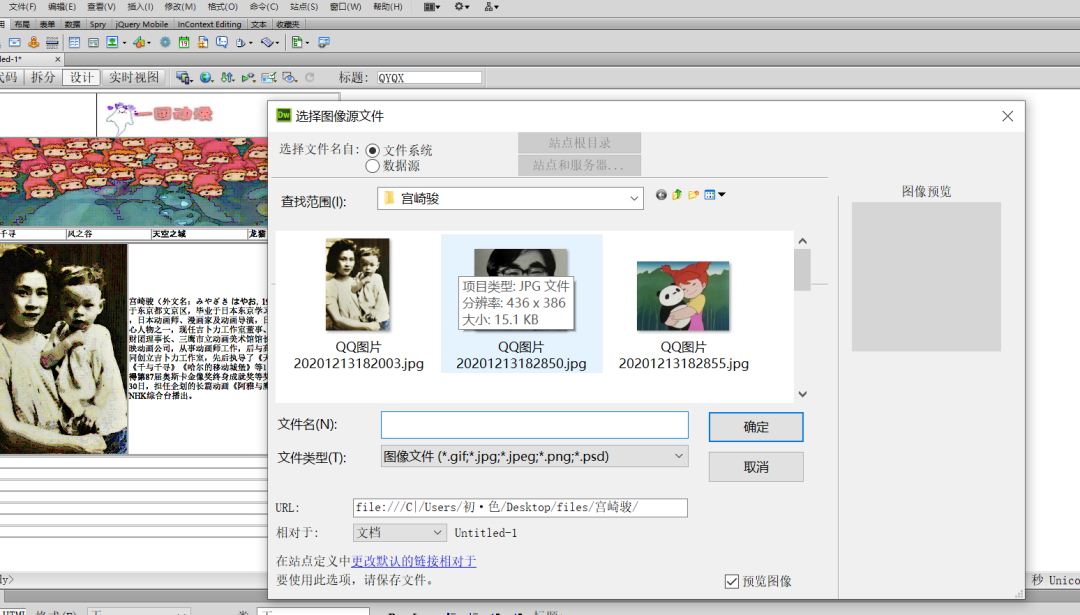This screenshot has width=1080, height=615.
Task: Click the back arrow in file dialog
Action: point(661,195)
